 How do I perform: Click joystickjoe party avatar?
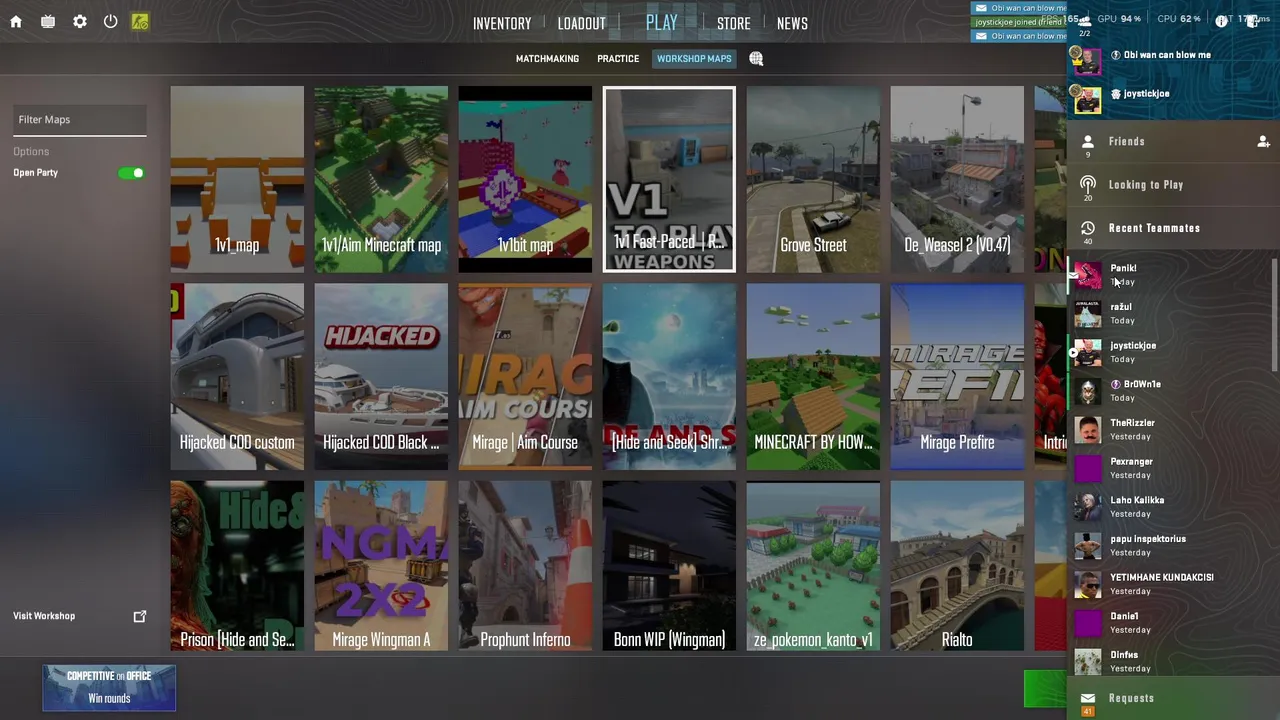[x=1088, y=100]
